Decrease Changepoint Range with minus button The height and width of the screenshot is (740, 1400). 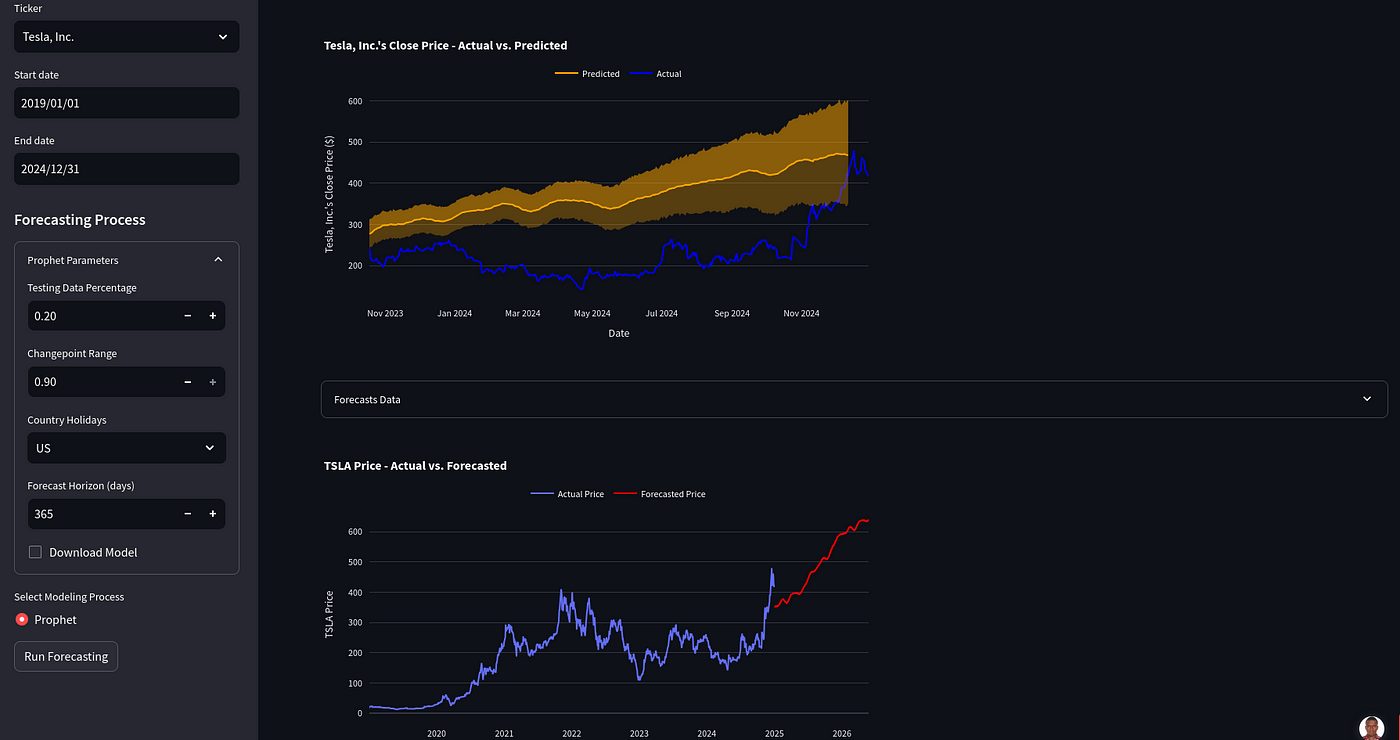click(187, 382)
